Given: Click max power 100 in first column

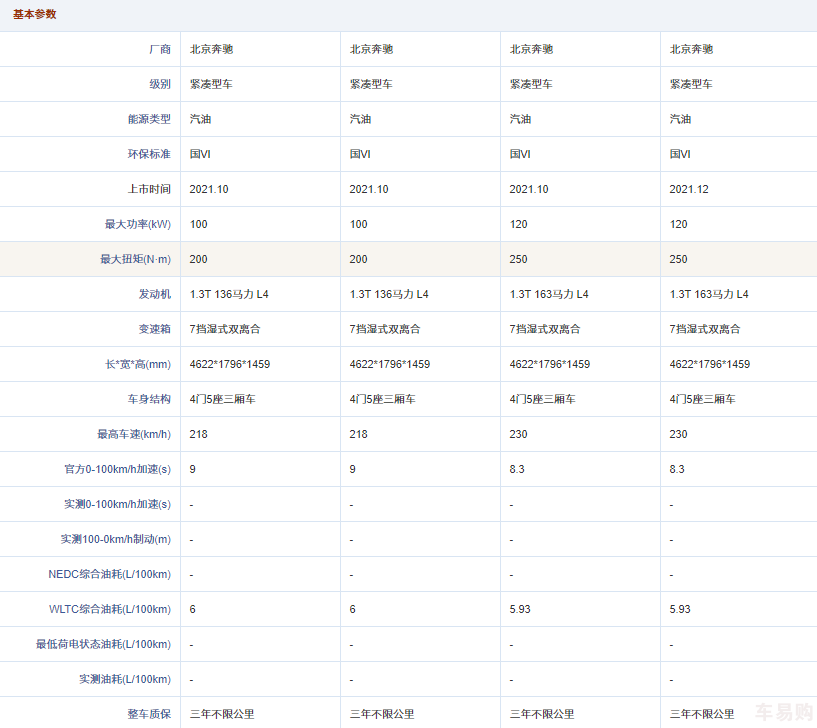Looking at the screenshot, I should (199, 224).
